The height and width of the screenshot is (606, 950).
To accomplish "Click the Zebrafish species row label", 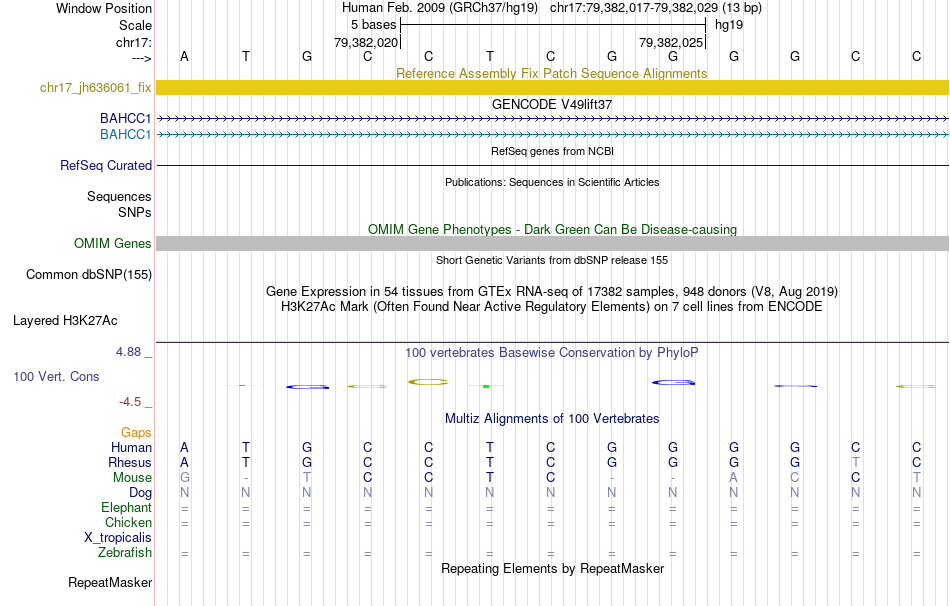I will pyautogui.click(x=124, y=553).
